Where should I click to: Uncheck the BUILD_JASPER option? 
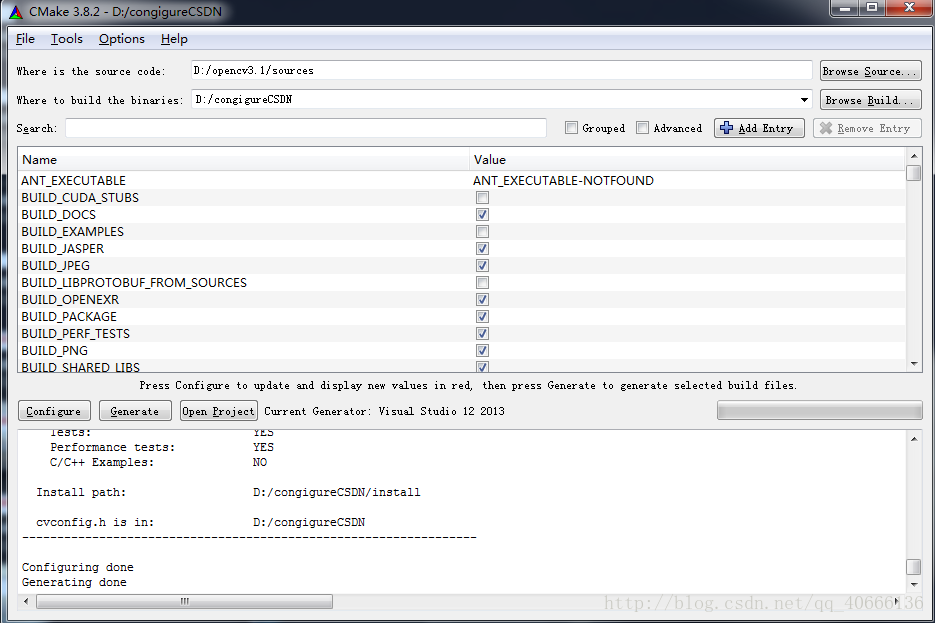tap(482, 249)
